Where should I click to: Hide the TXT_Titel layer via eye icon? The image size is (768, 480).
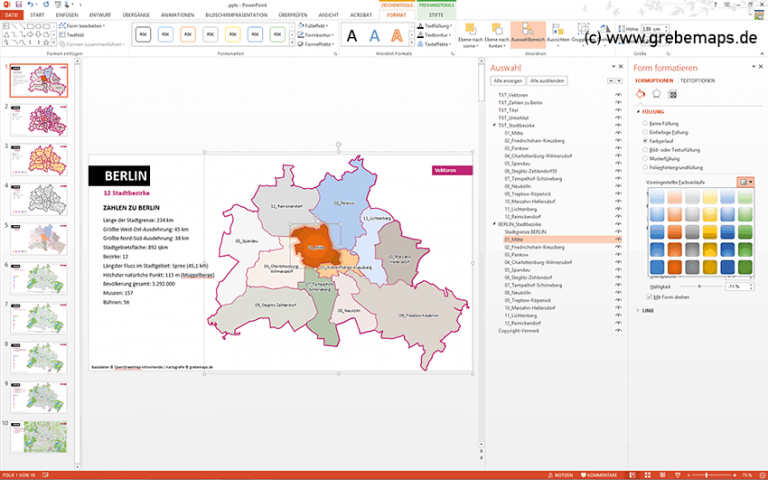tap(618, 110)
